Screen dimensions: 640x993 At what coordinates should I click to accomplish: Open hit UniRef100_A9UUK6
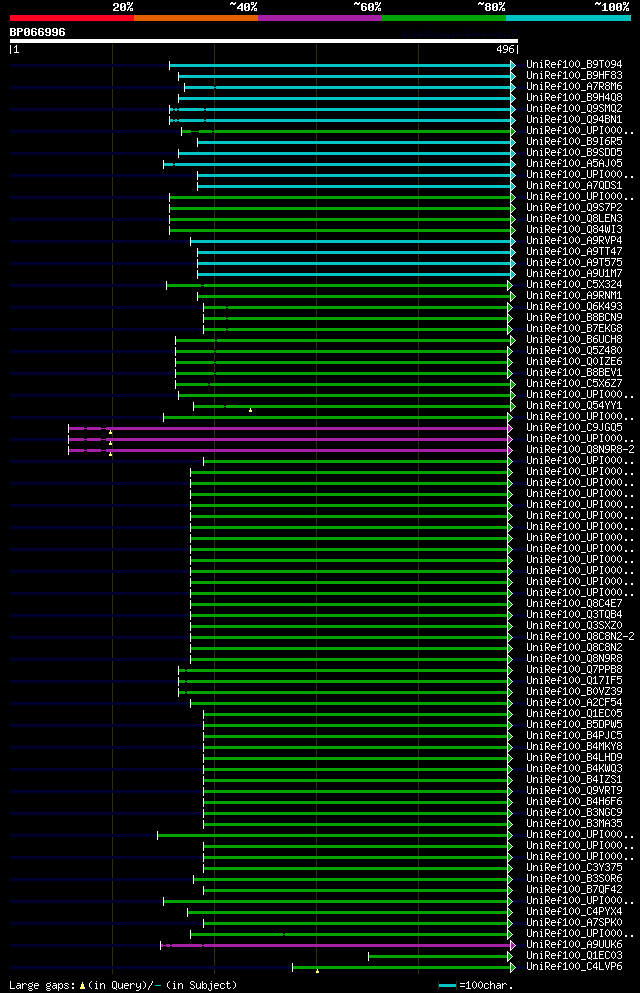coord(574,944)
